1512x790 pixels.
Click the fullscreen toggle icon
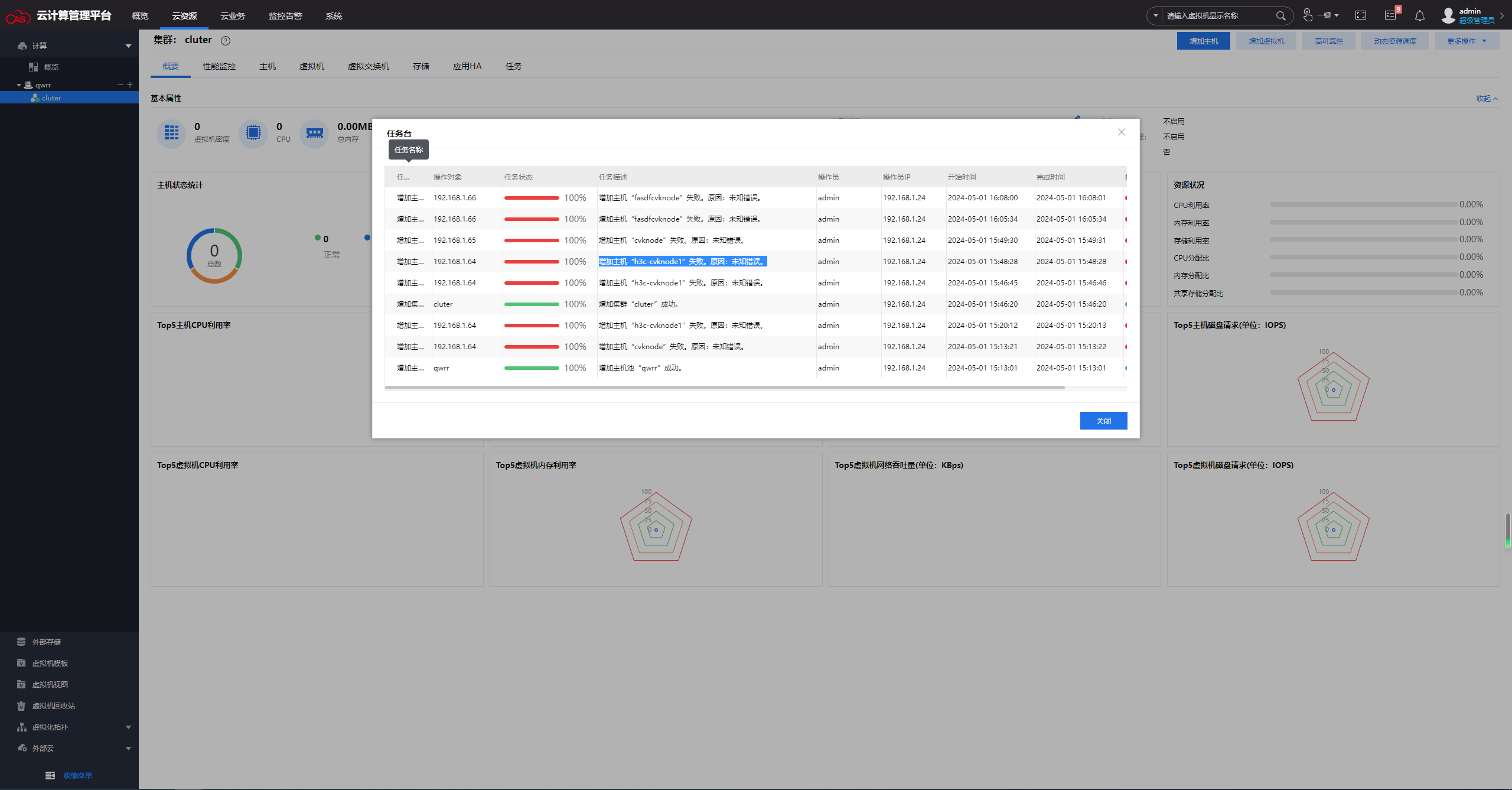tap(1361, 15)
